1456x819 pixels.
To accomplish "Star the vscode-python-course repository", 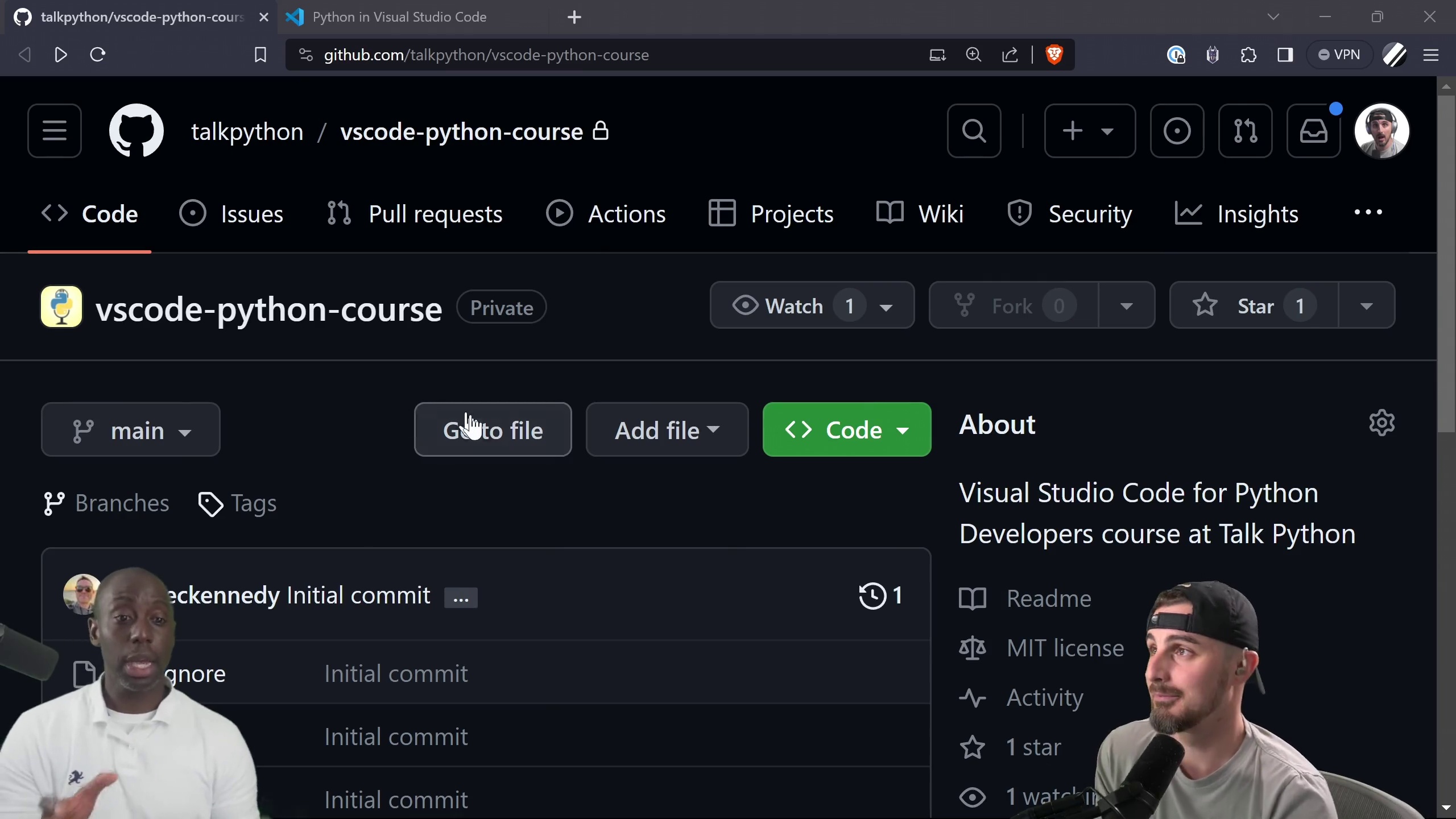I will (x=1254, y=305).
